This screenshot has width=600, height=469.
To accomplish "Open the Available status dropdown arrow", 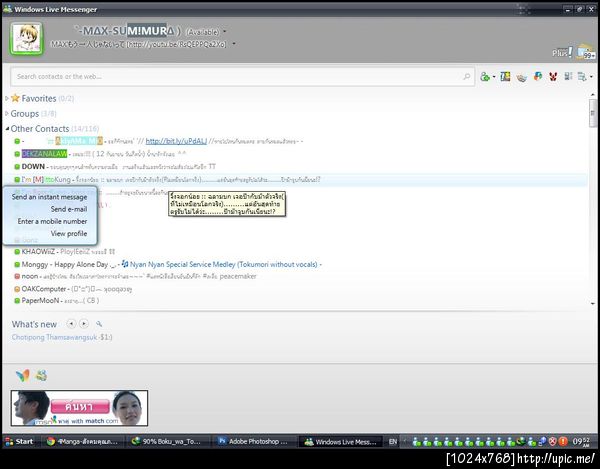I will coord(225,31).
